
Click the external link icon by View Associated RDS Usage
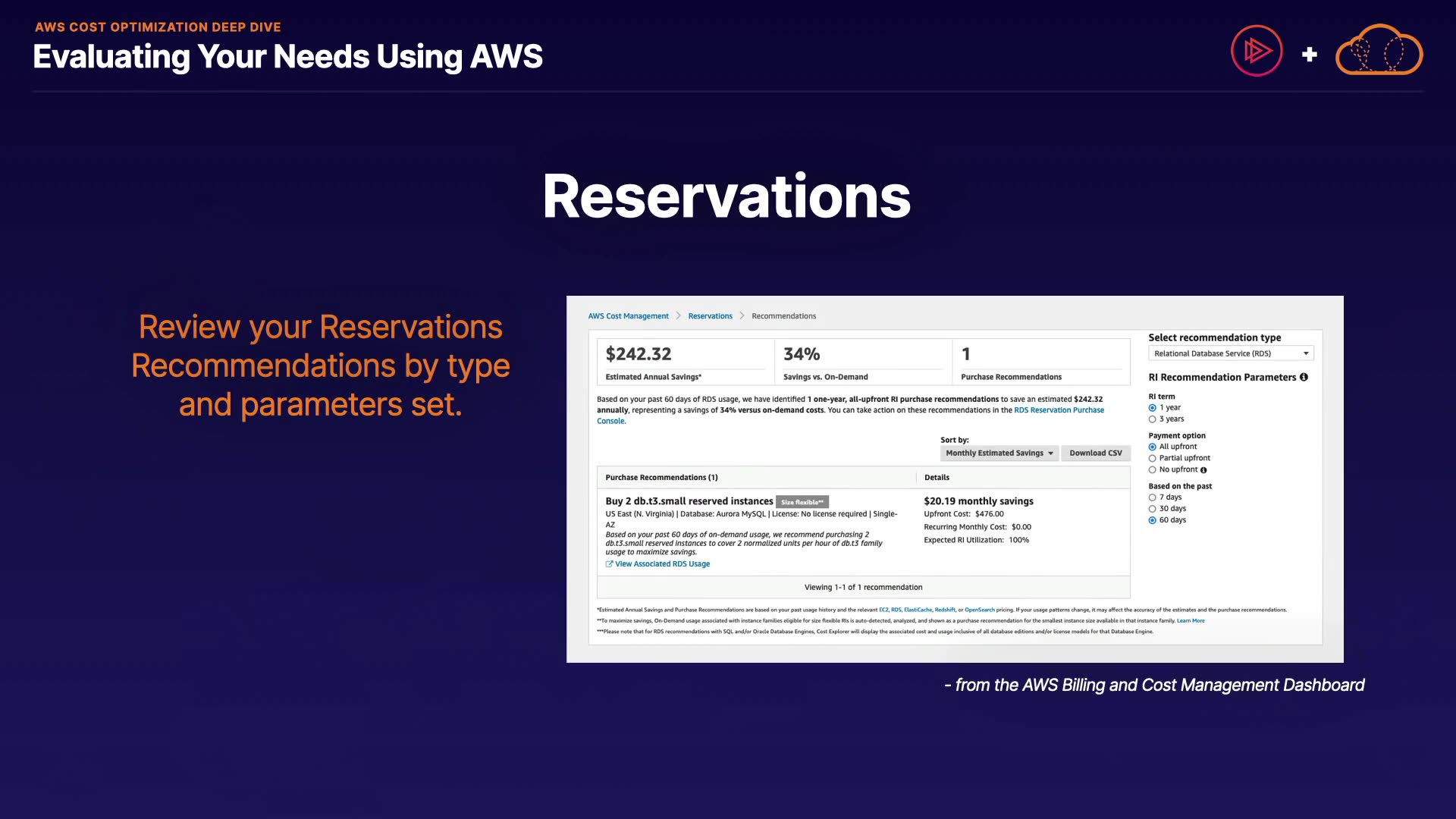point(609,564)
